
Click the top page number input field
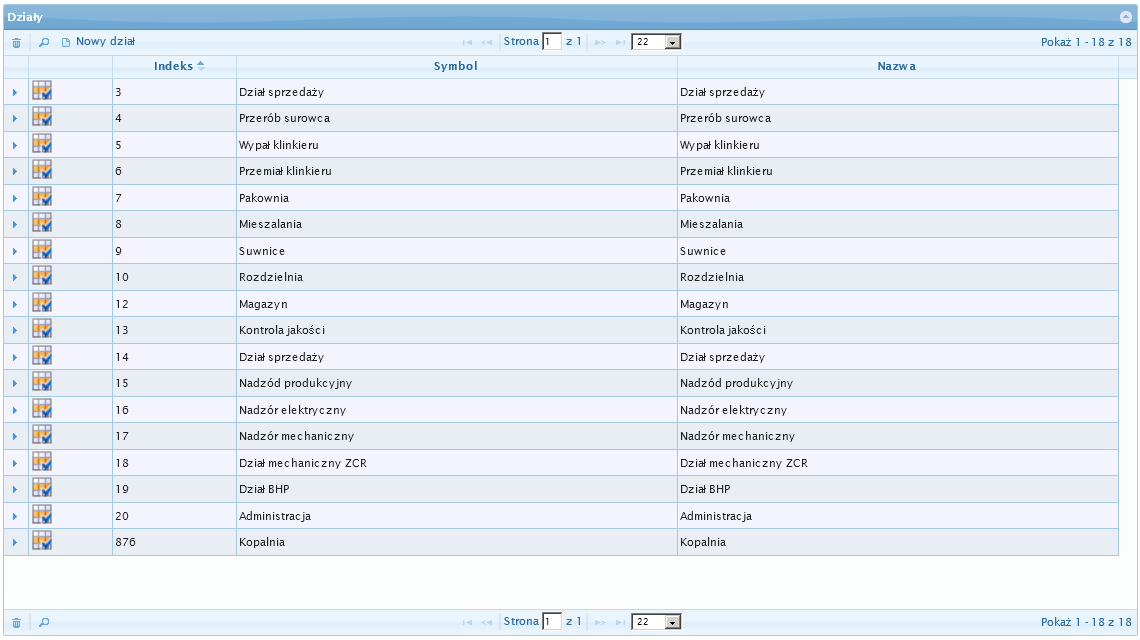click(552, 42)
